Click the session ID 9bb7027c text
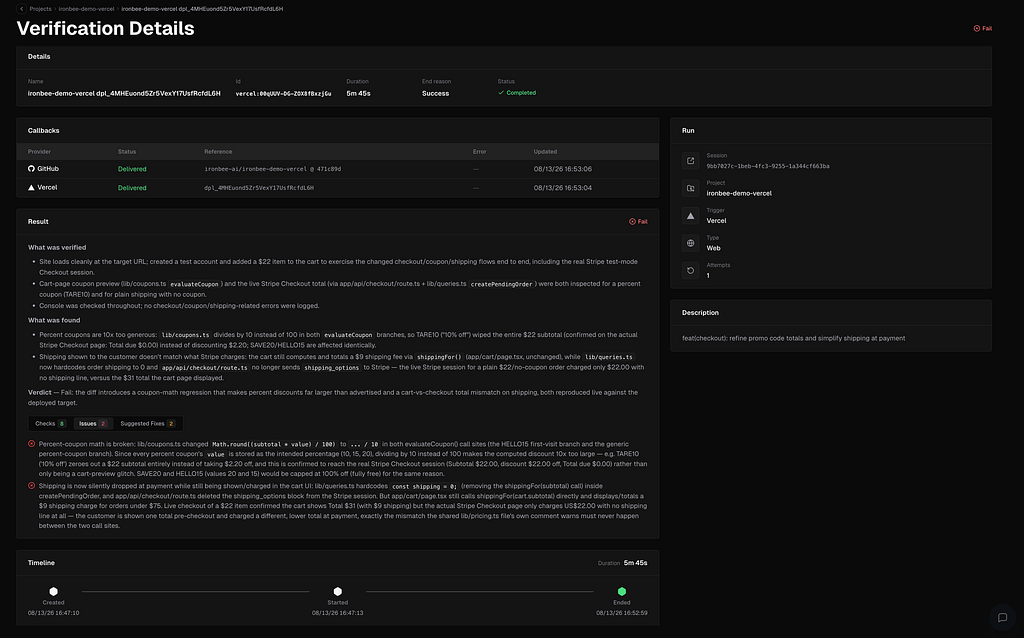1024x638 pixels. tap(768, 166)
